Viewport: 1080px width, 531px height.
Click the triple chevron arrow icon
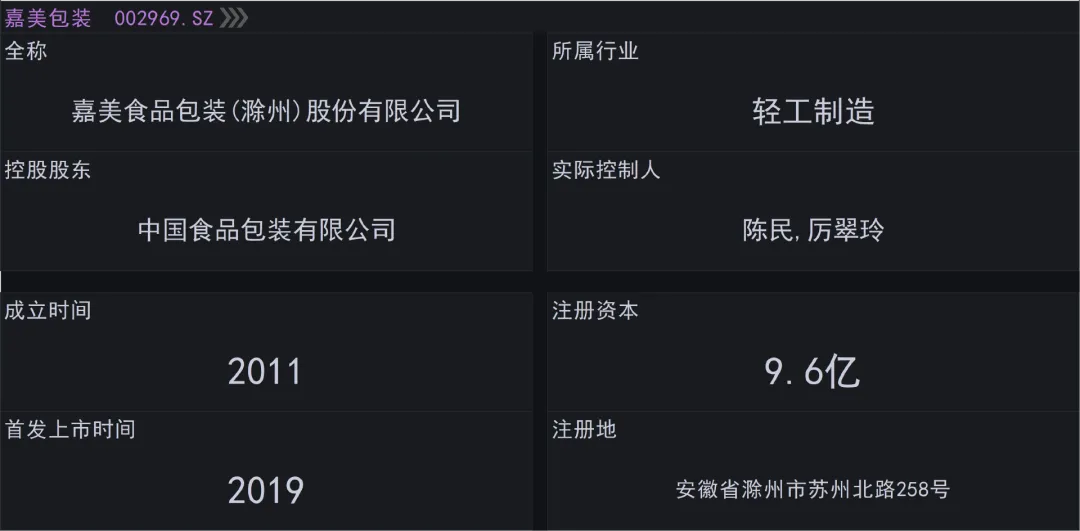click(233, 19)
